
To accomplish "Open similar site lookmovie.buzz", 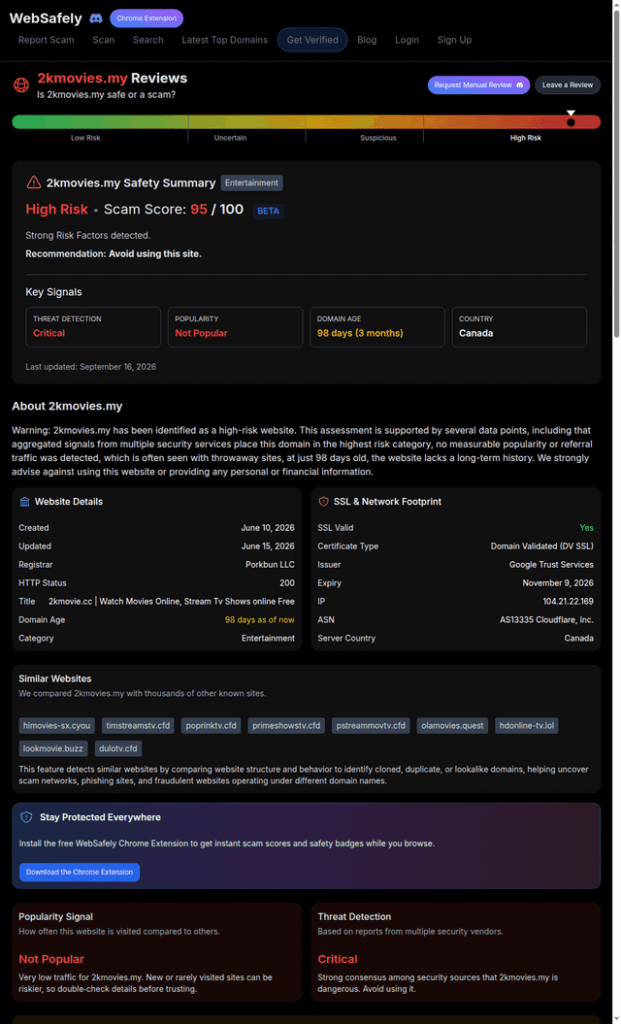I will point(54,748).
